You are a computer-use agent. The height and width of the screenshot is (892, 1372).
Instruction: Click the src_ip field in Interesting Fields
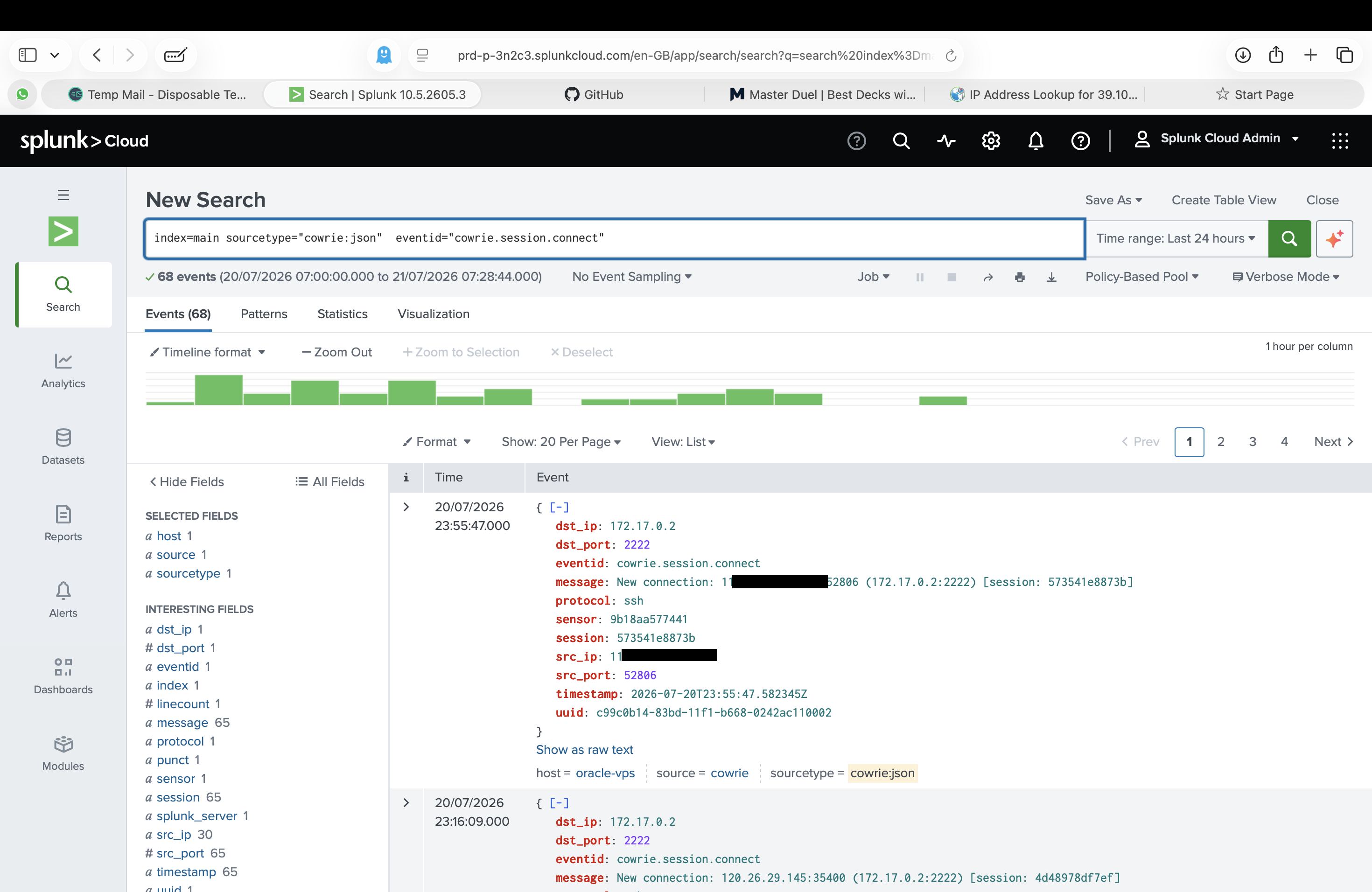(x=174, y=835)
